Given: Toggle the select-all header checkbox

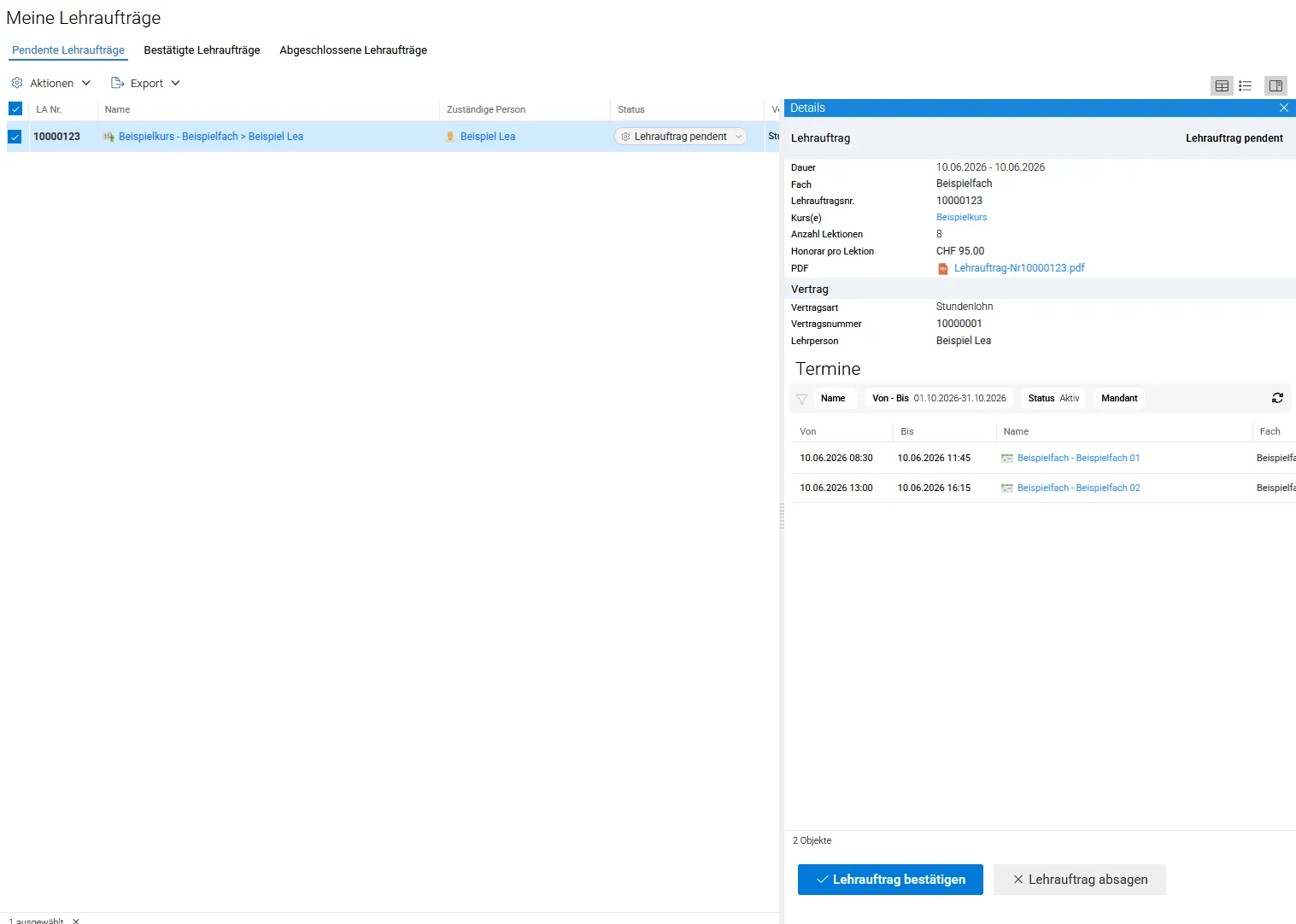Looking at the screenshot, I should (x=15, y=108).
